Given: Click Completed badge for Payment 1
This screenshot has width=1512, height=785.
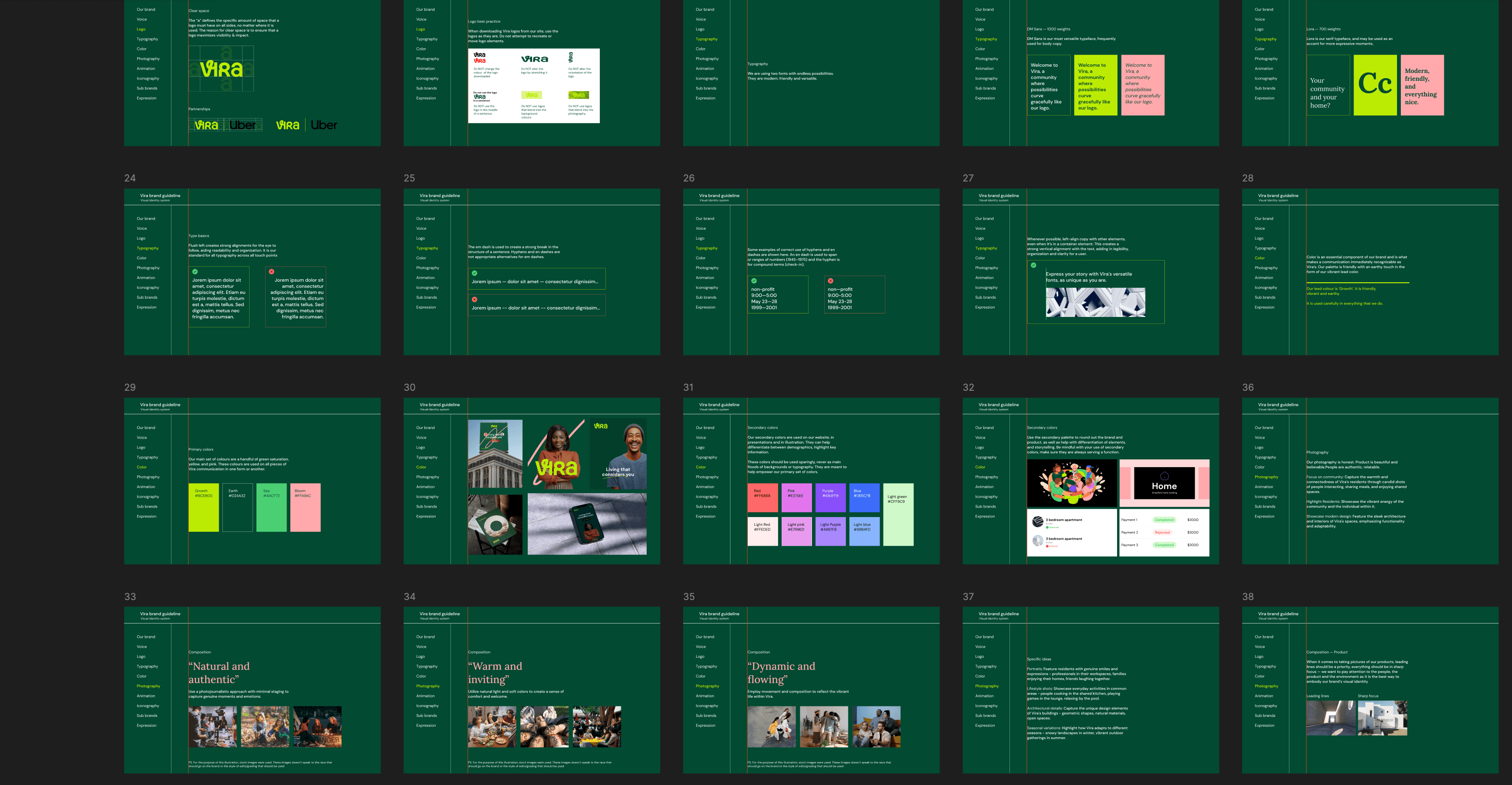Looking at the screenshot, I should 1164,520.
